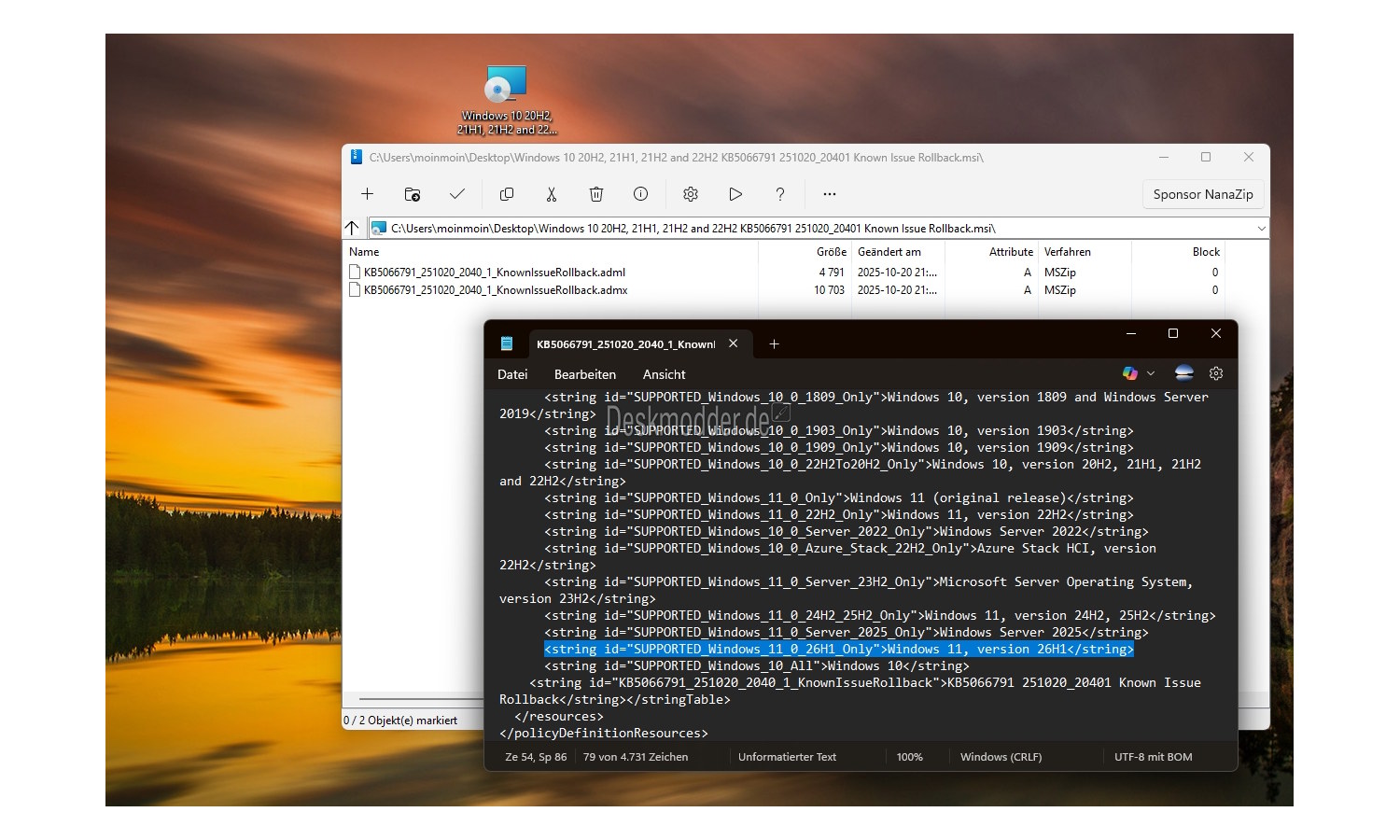Viewport: 1400px width, 840px height.
Task: Add a new Notepad tab
Action: [774, 344]
